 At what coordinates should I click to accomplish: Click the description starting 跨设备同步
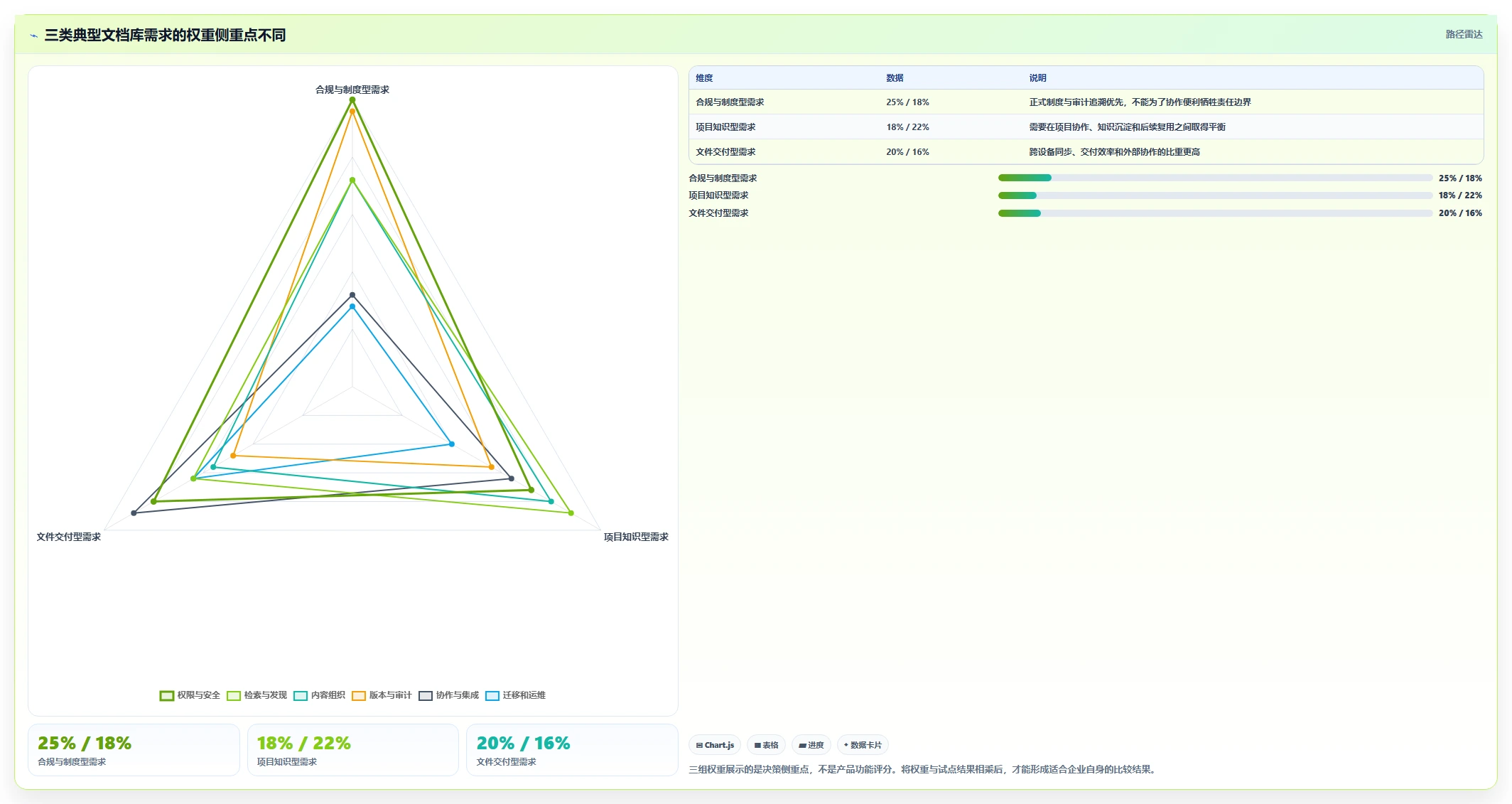click(1114, 152)
